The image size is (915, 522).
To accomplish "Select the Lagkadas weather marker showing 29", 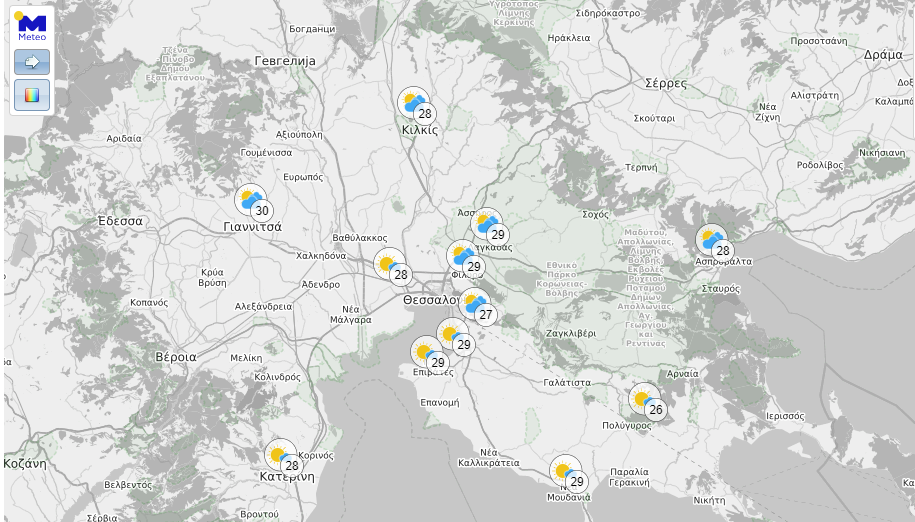I will pos(487,224).
